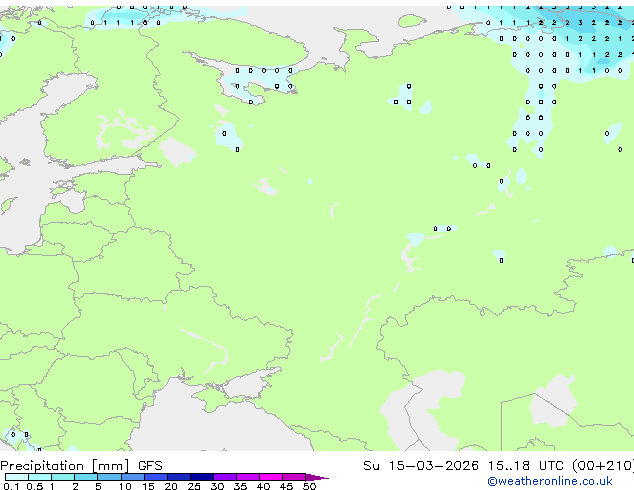Image resolution: width=634 pixels, height=490 pixels.
Task: Click the '0.5' legend scale label
Action: point(34,486)
